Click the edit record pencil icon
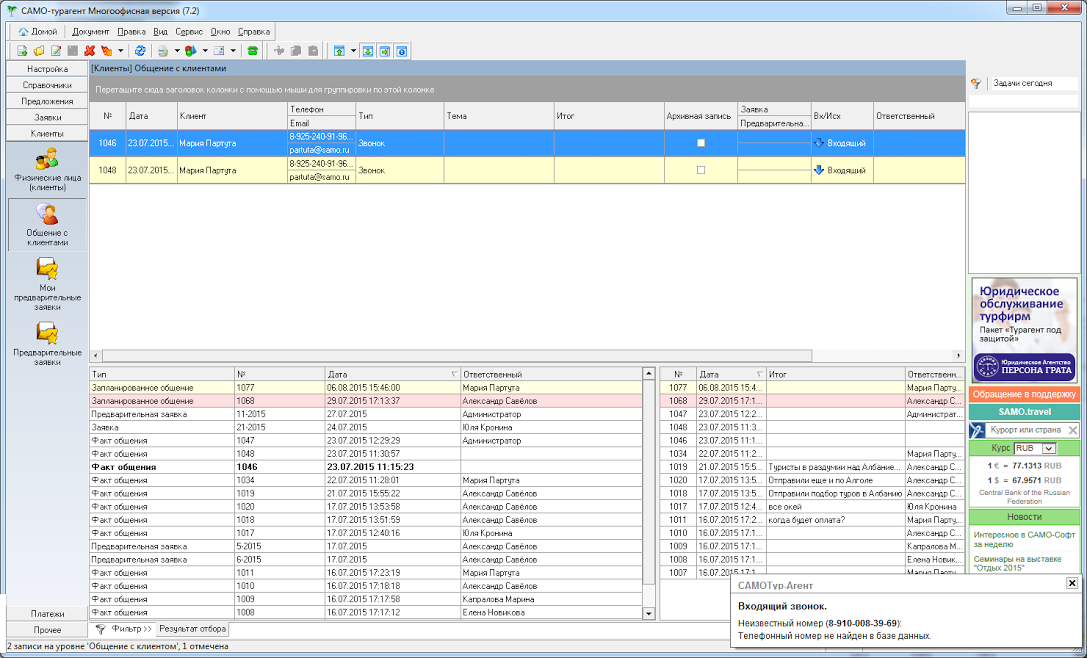The image size is (1087, 658). point(56,51)
